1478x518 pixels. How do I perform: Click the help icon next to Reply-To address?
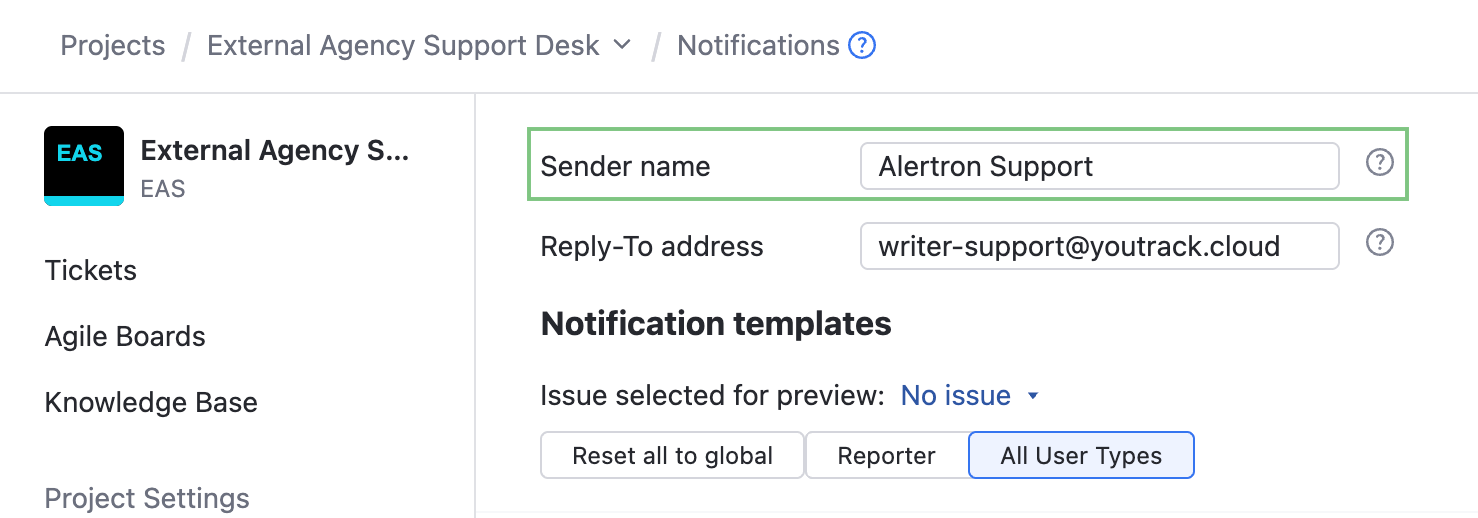[x=1379, y=243]
